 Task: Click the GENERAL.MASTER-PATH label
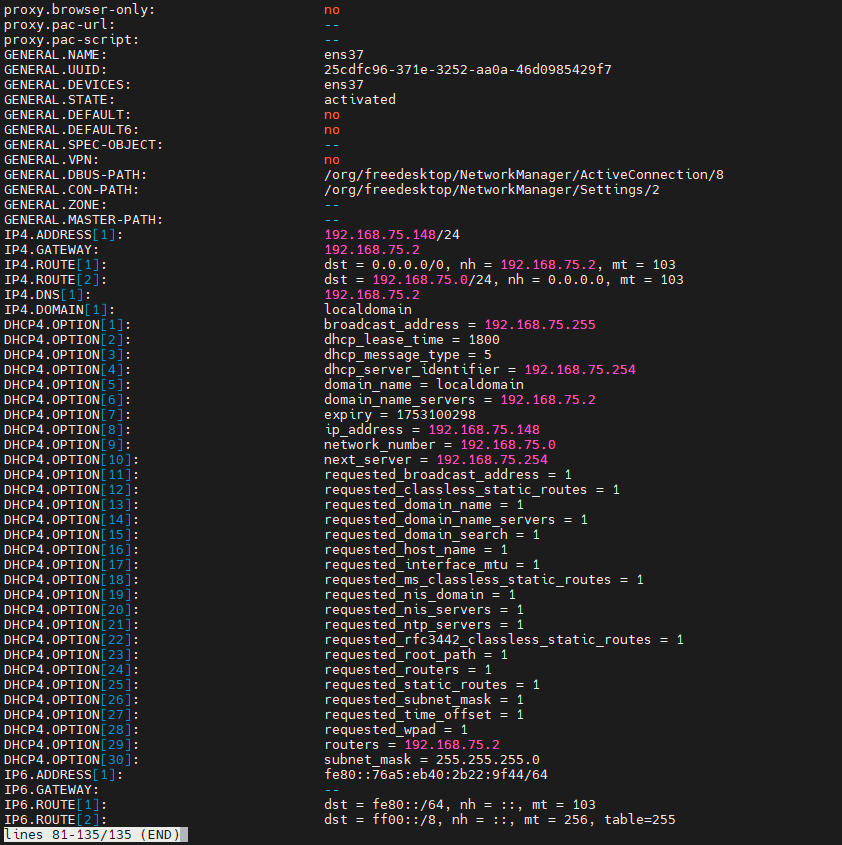pos(83,220)
